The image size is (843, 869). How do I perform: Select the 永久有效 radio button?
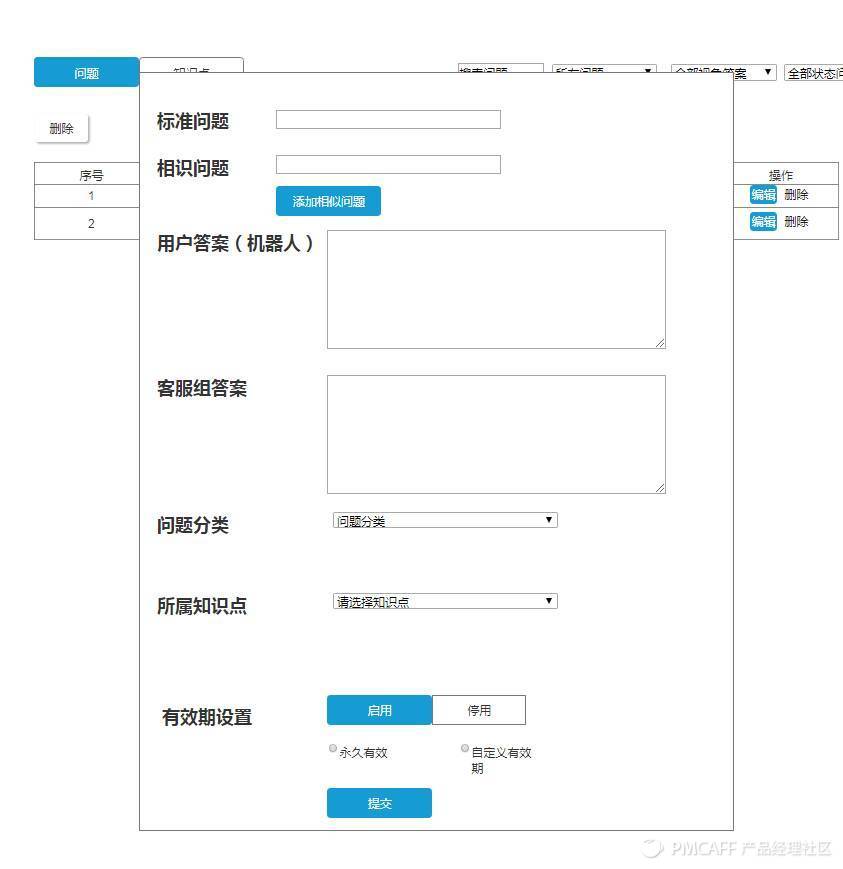[332, 748]
